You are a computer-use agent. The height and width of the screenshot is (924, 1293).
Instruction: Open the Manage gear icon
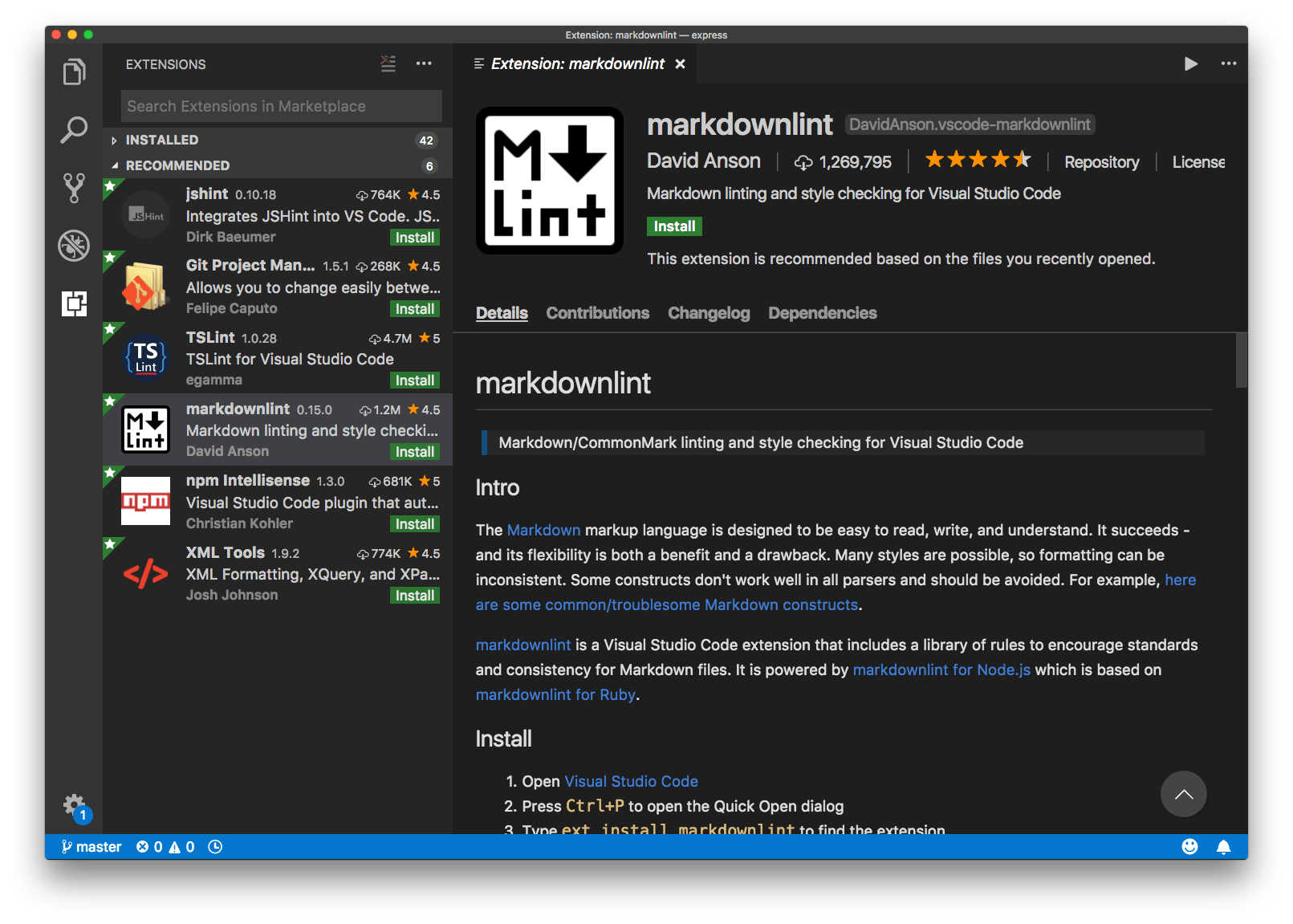click(75, 805)
